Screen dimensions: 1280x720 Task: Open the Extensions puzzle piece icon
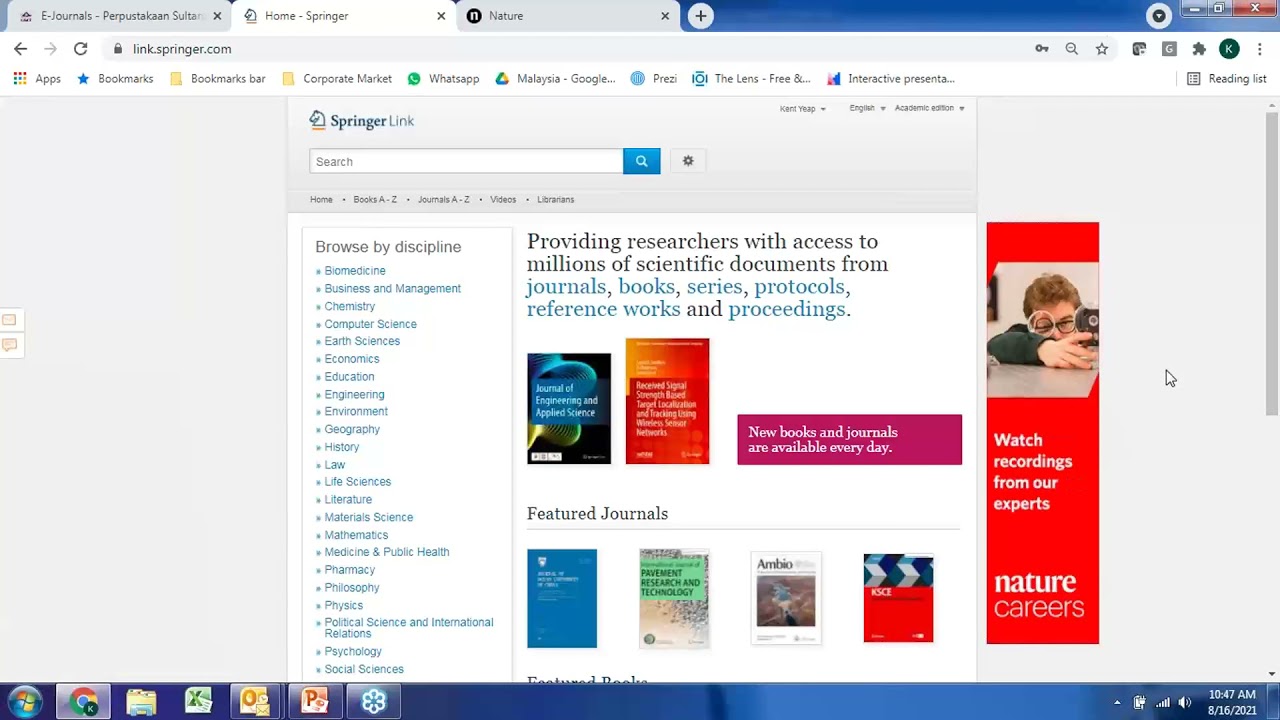[1199, 49]
